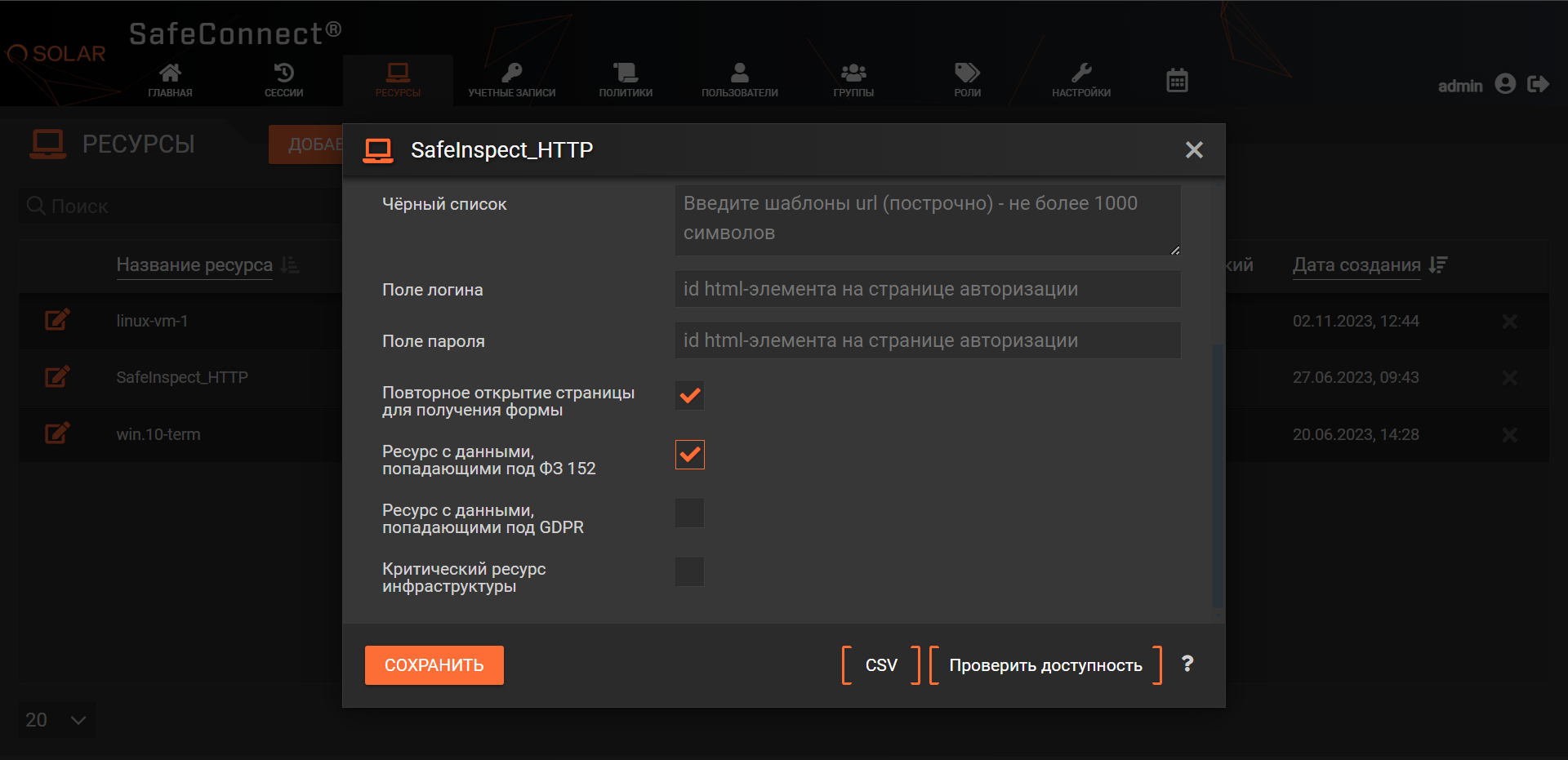Image resolution: width=1568 pixels, height=760 pixels.
Task: Open the calendar icon in top navigation
Action: tap(1177, 81)
